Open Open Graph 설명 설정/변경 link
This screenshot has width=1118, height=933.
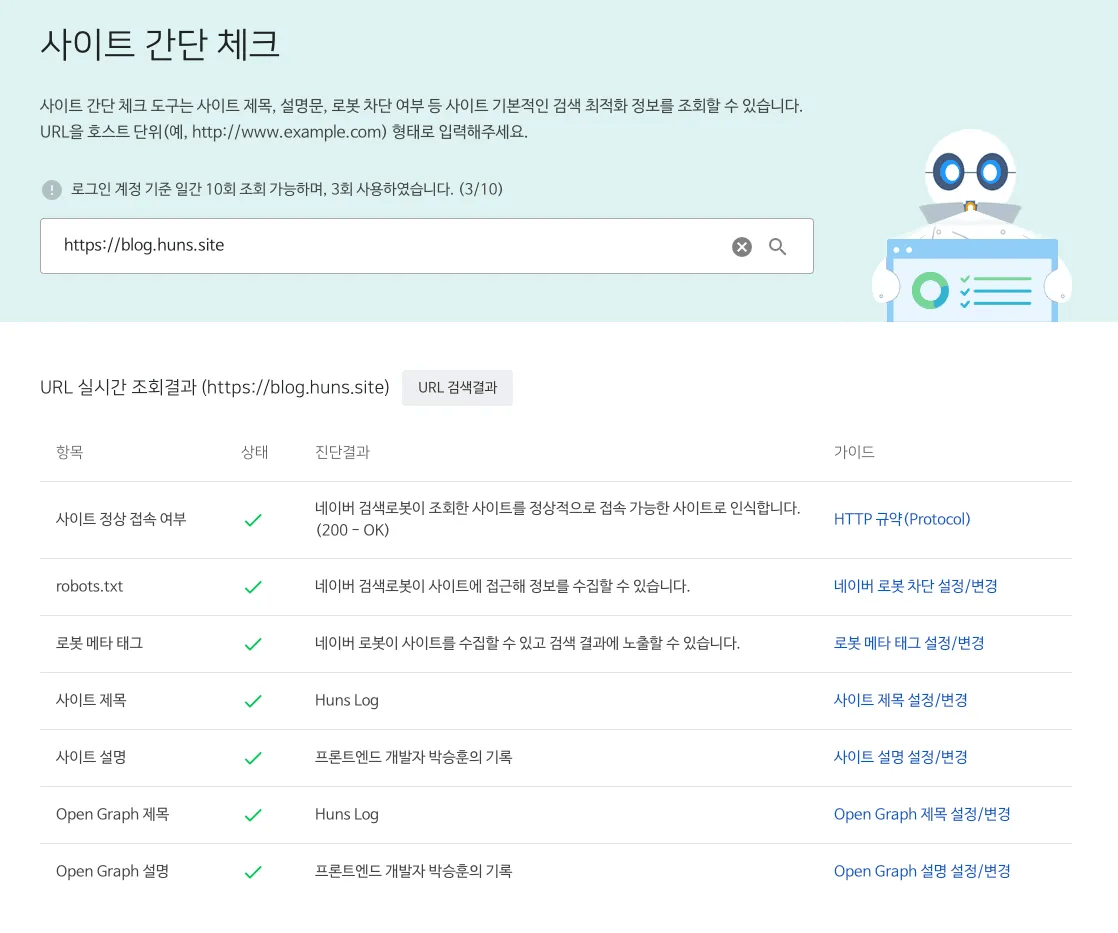pyautogui.click(x=921, y=871)
